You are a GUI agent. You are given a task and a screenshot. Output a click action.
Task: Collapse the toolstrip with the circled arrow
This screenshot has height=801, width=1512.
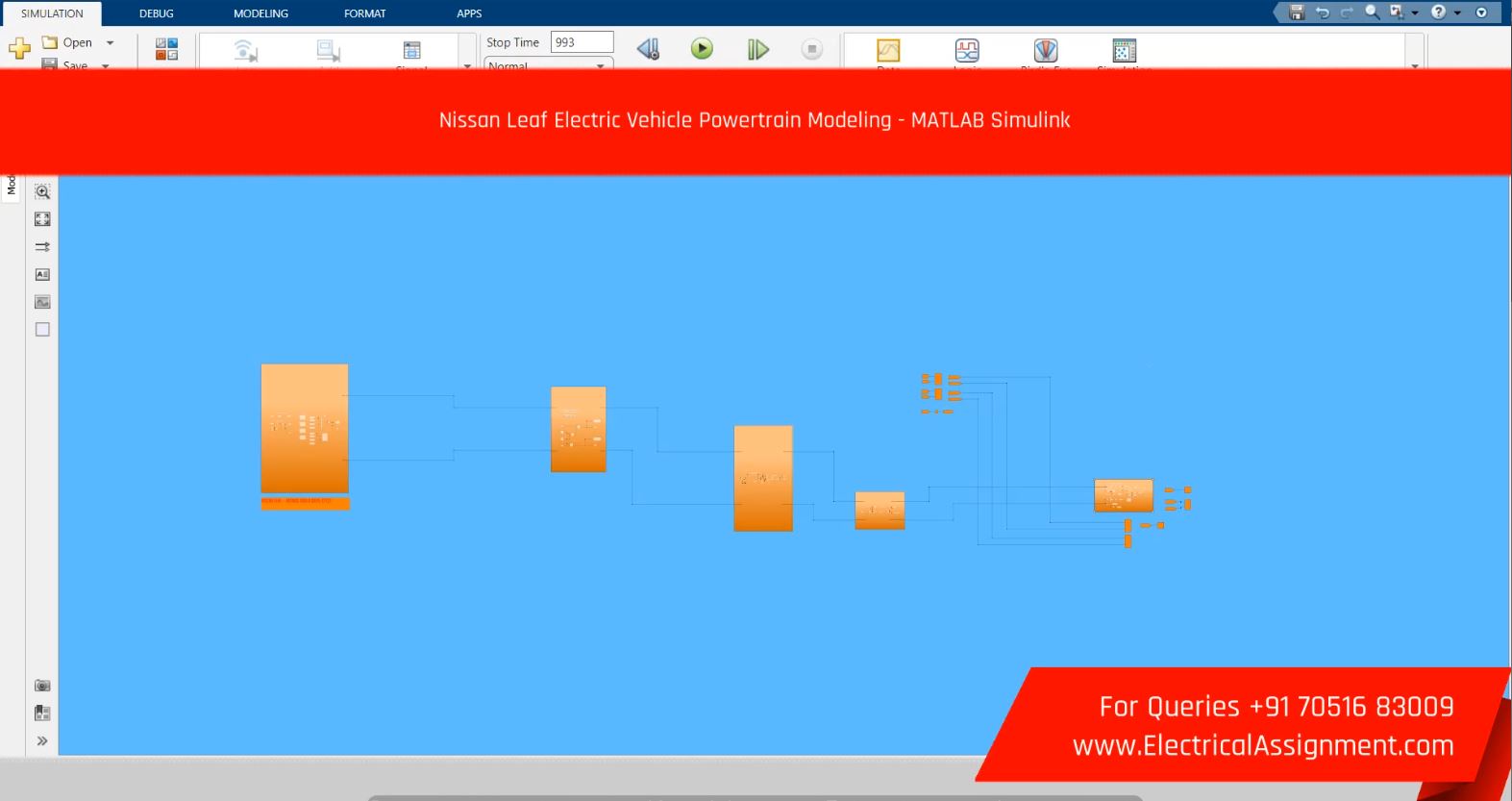click(1481, 13)
